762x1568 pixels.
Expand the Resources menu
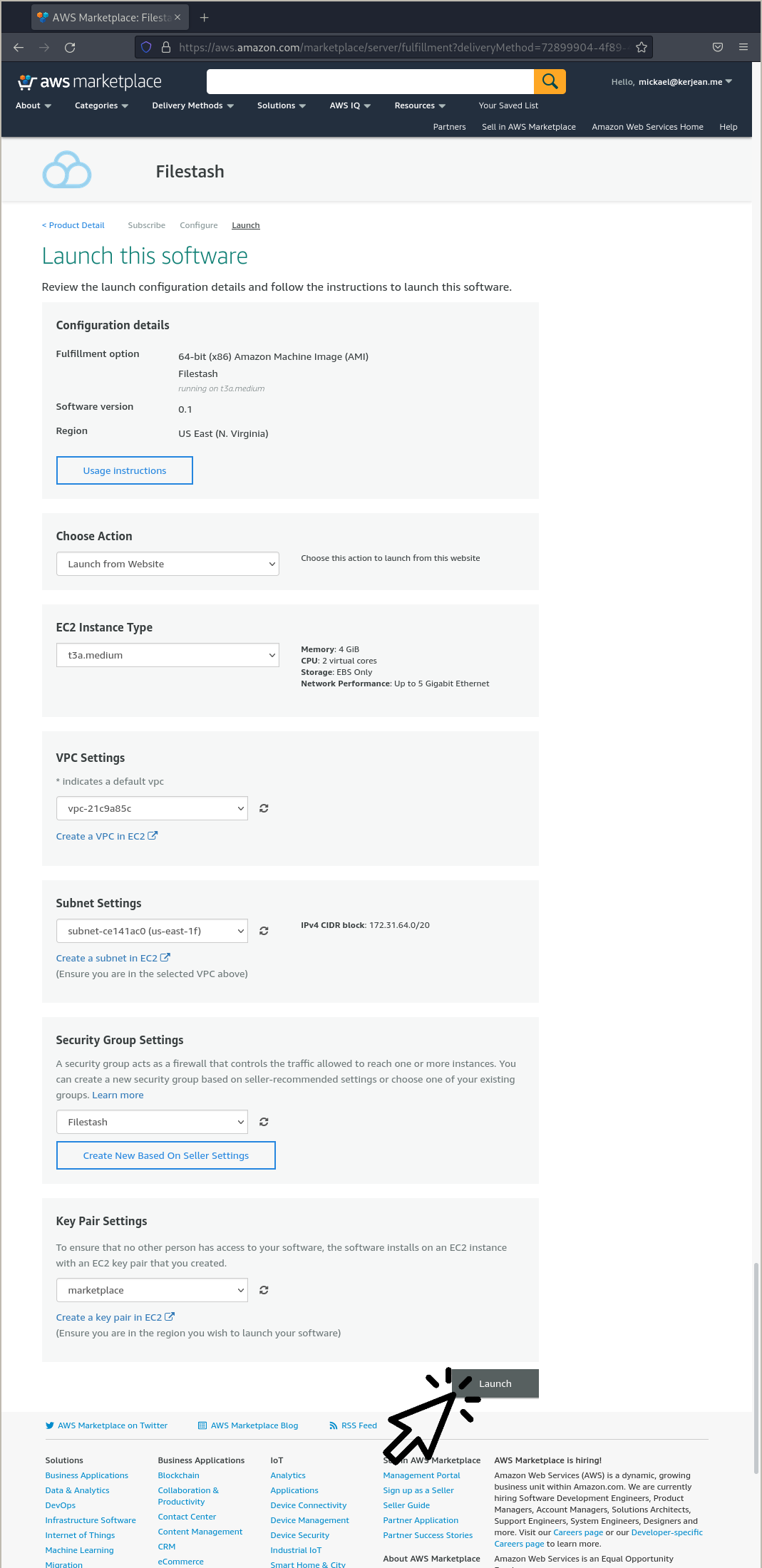point(420,105)
